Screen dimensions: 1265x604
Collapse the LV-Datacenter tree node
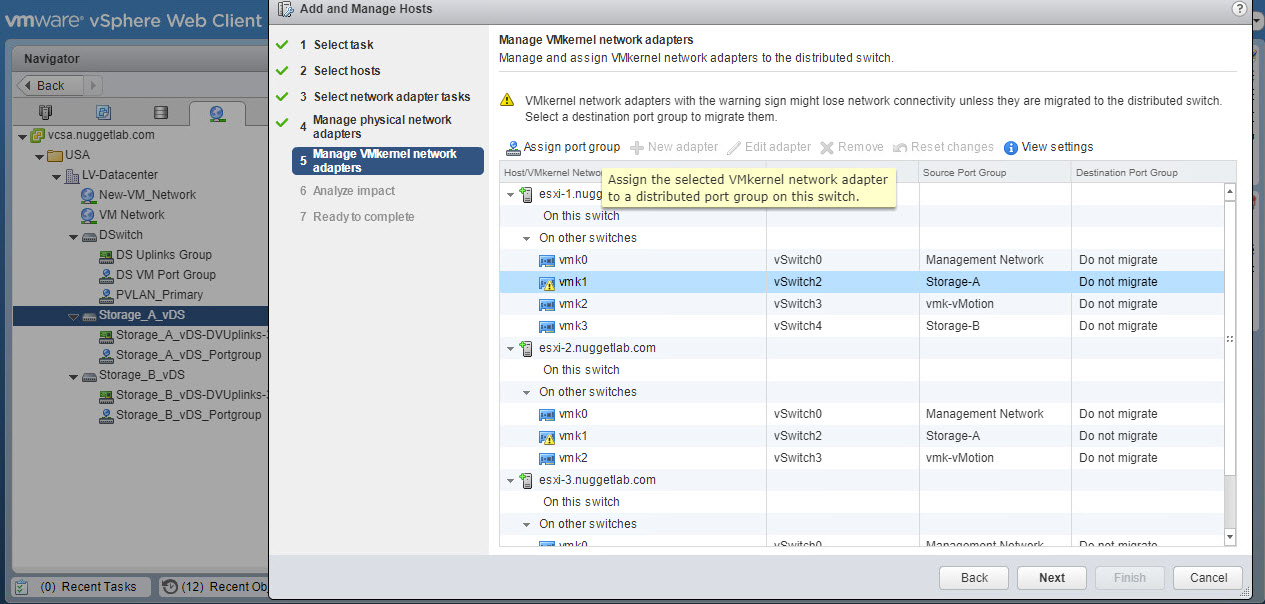tap(56, 175)
